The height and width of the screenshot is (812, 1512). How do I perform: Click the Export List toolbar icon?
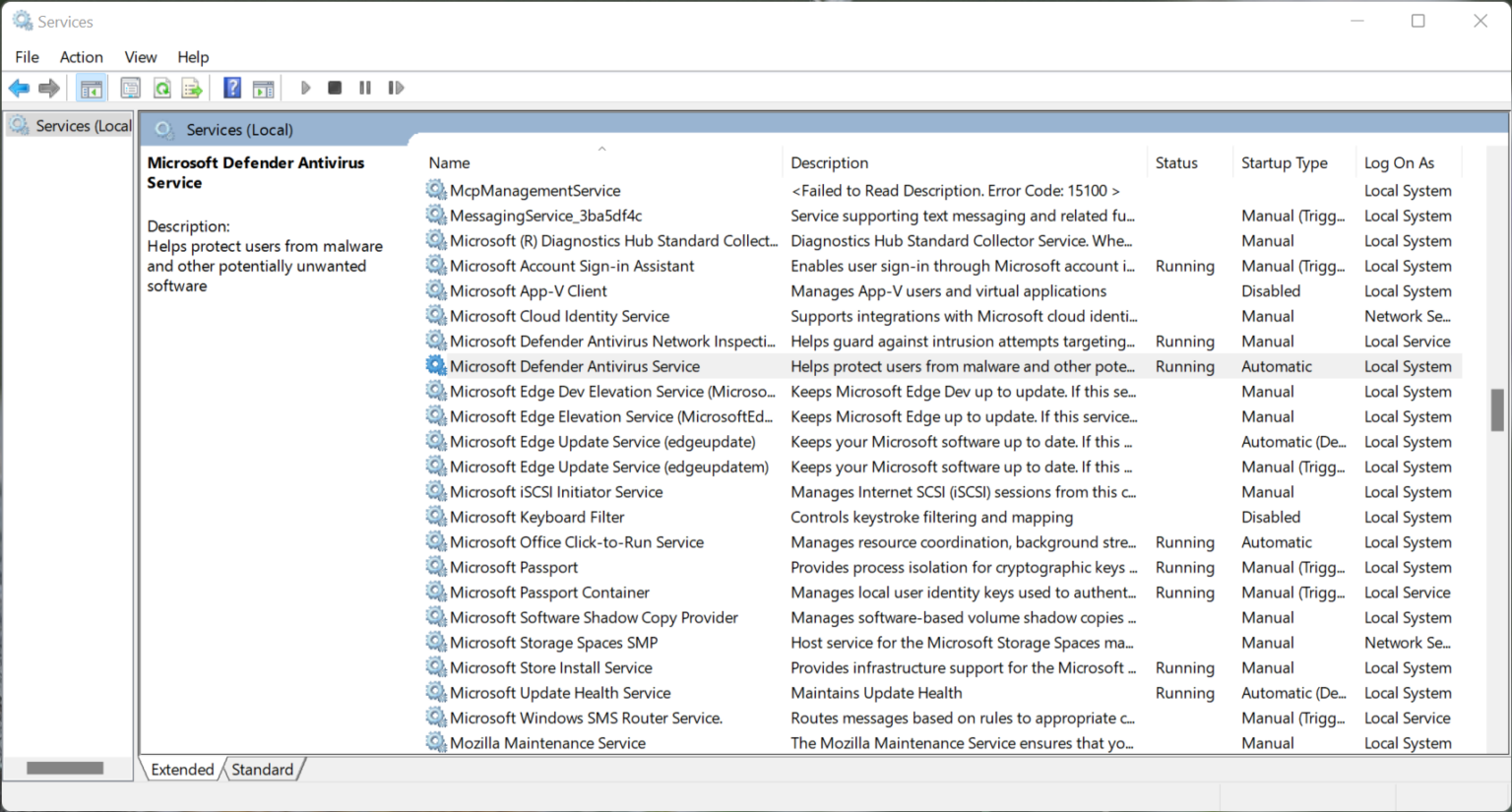[x=192, y=88]
